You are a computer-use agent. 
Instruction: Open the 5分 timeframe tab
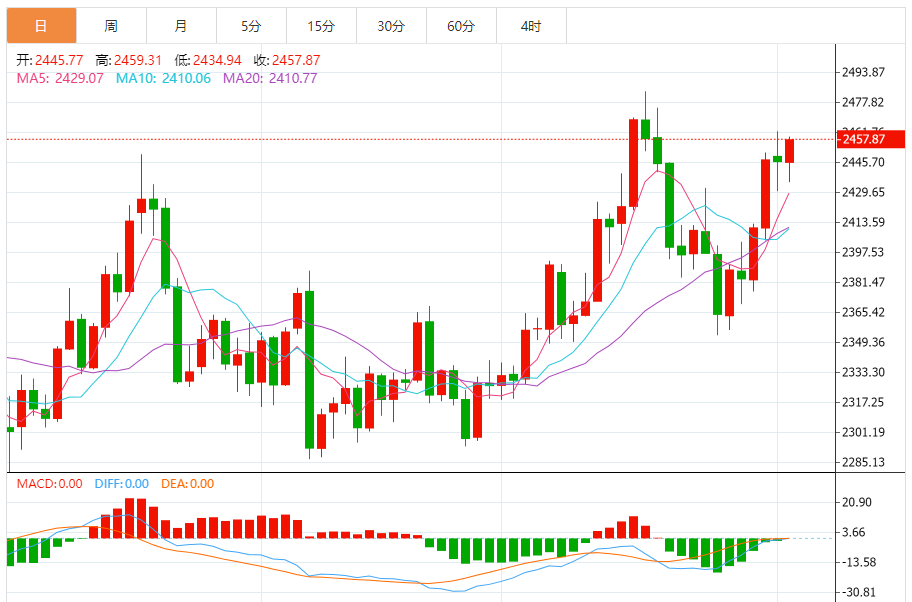(251, 26)
